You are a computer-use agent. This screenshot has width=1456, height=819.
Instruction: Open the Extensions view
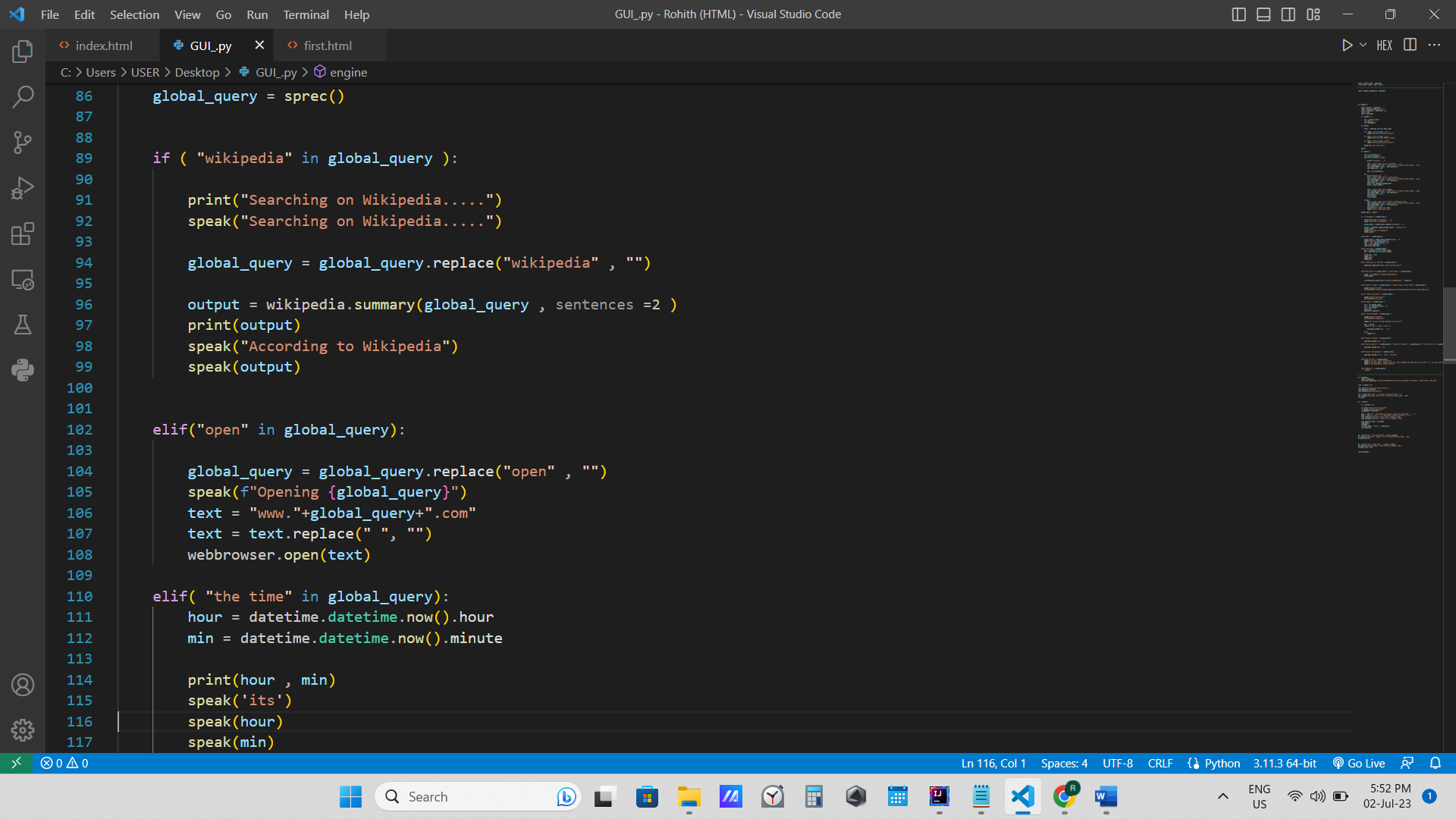[23, 234]
